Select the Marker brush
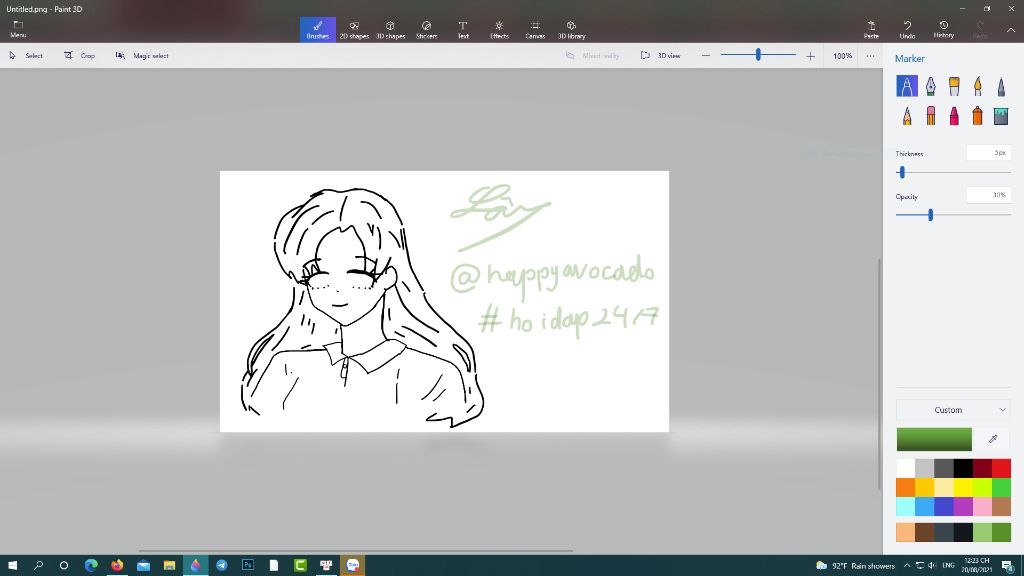 click(906, 86)
